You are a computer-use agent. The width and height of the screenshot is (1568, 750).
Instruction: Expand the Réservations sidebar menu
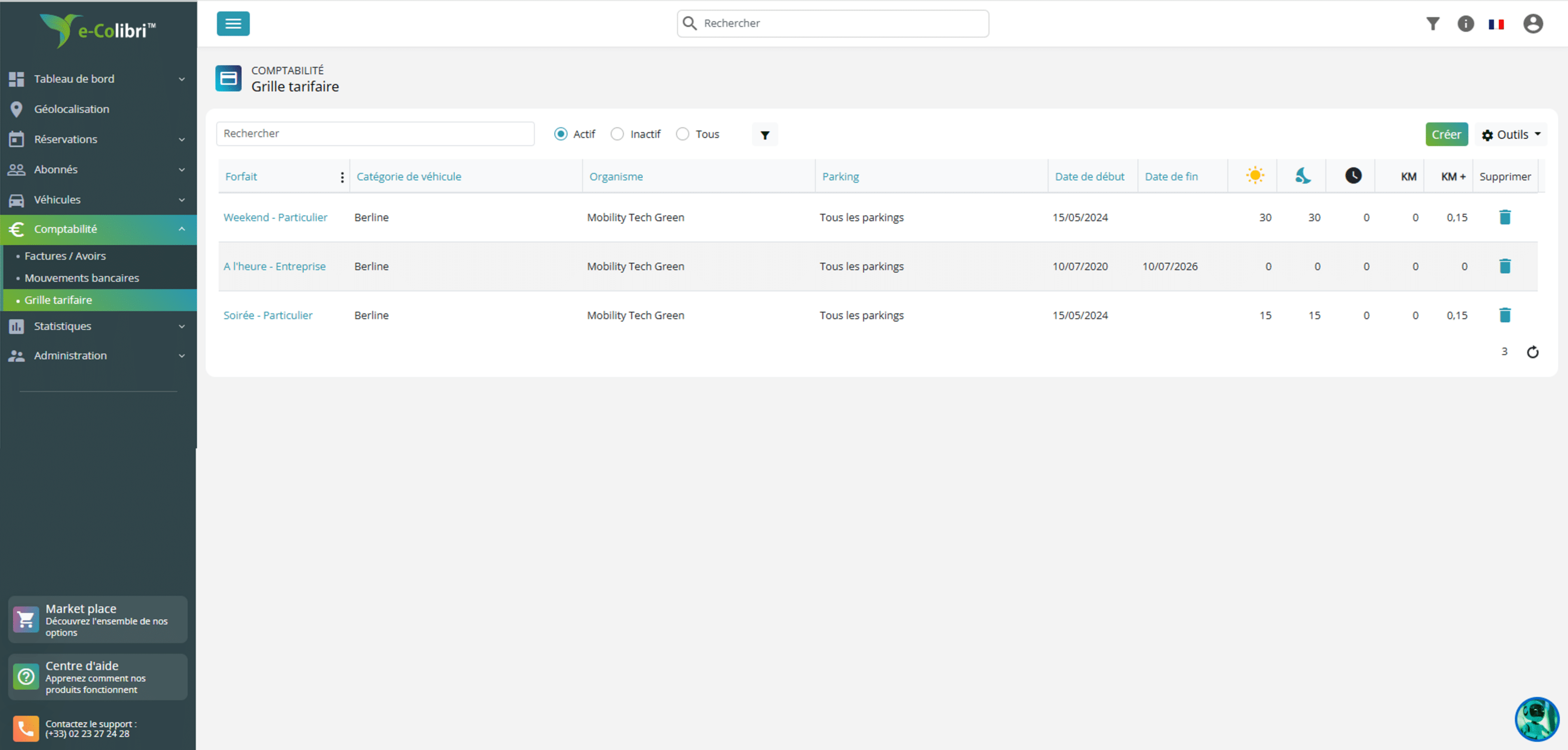[97, 139]
